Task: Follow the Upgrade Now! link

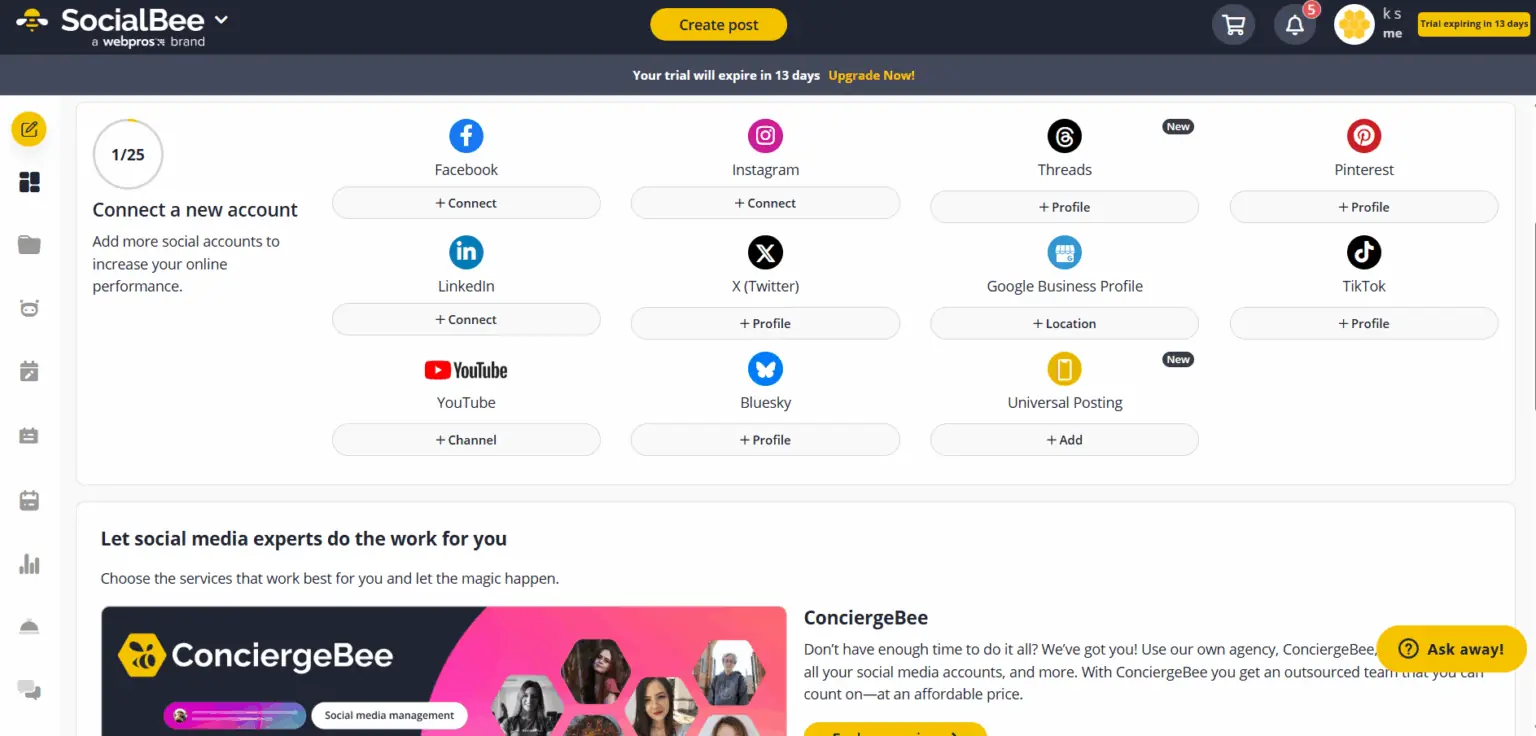Action: click(871, 75)
